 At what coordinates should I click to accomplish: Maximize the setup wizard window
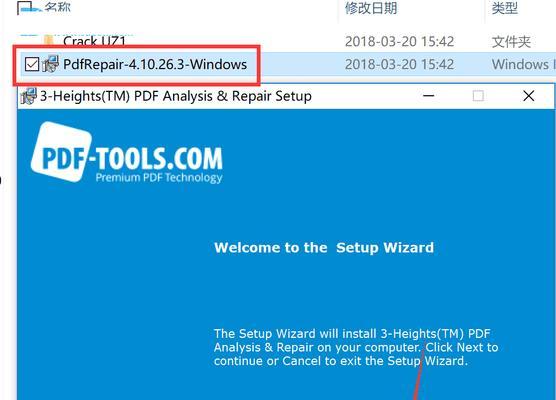478,96
